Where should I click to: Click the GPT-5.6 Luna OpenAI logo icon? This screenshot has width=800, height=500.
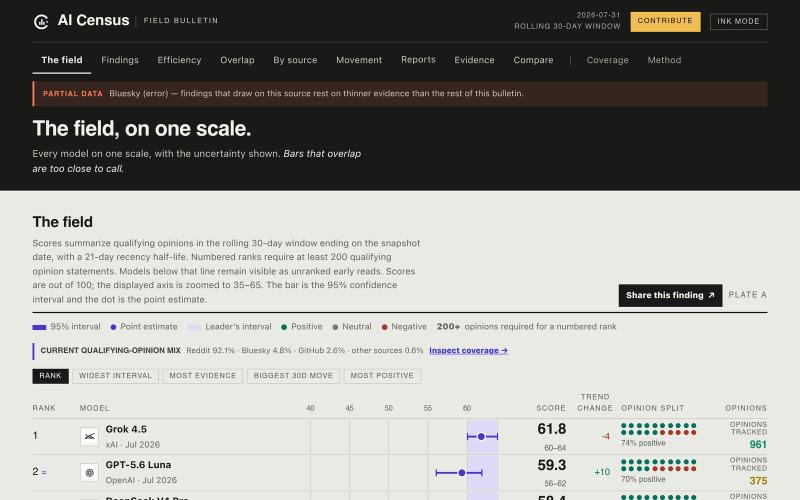coord(89,472)
